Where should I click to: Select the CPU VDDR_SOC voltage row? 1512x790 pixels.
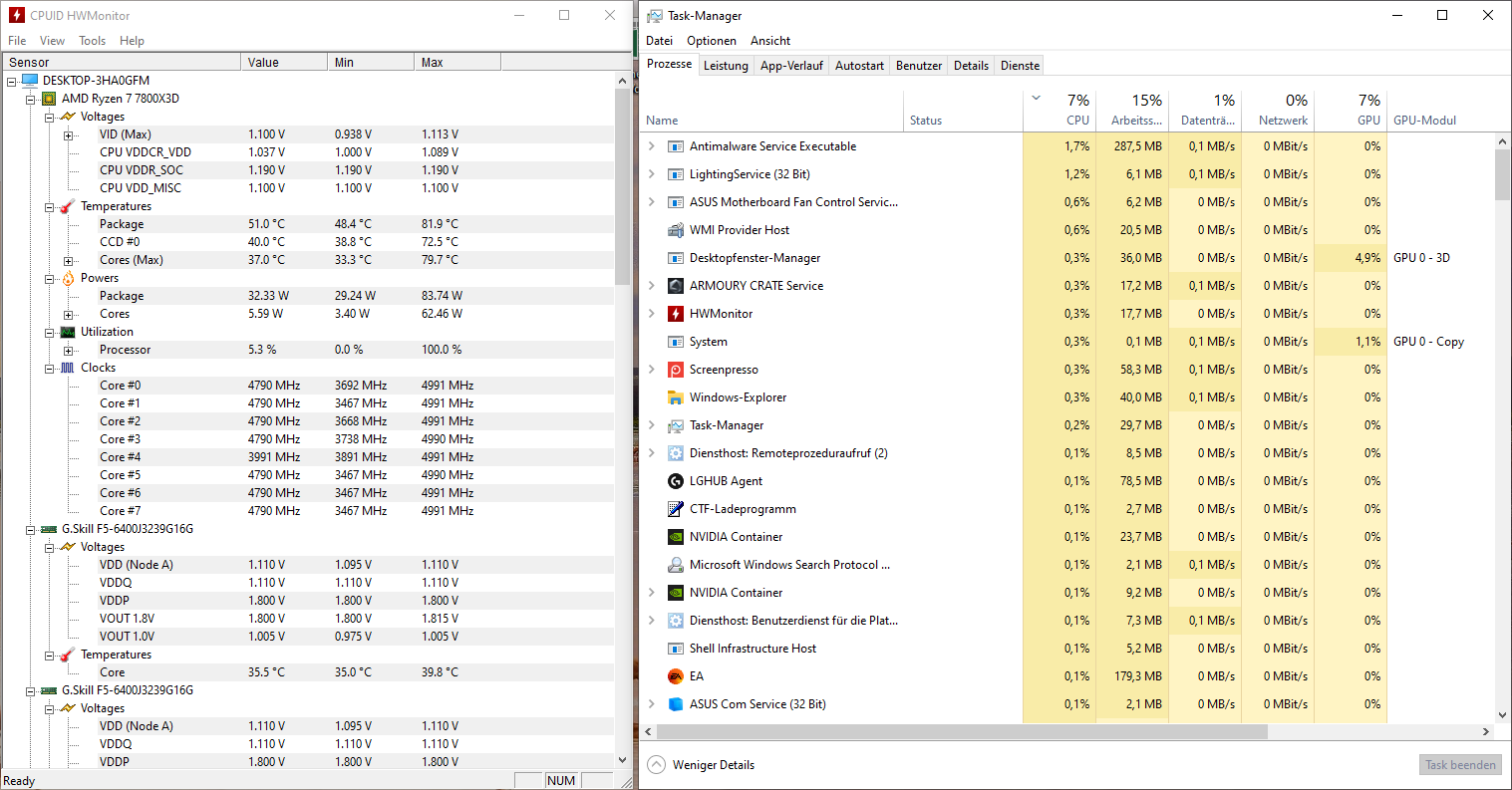pos(307,170)
